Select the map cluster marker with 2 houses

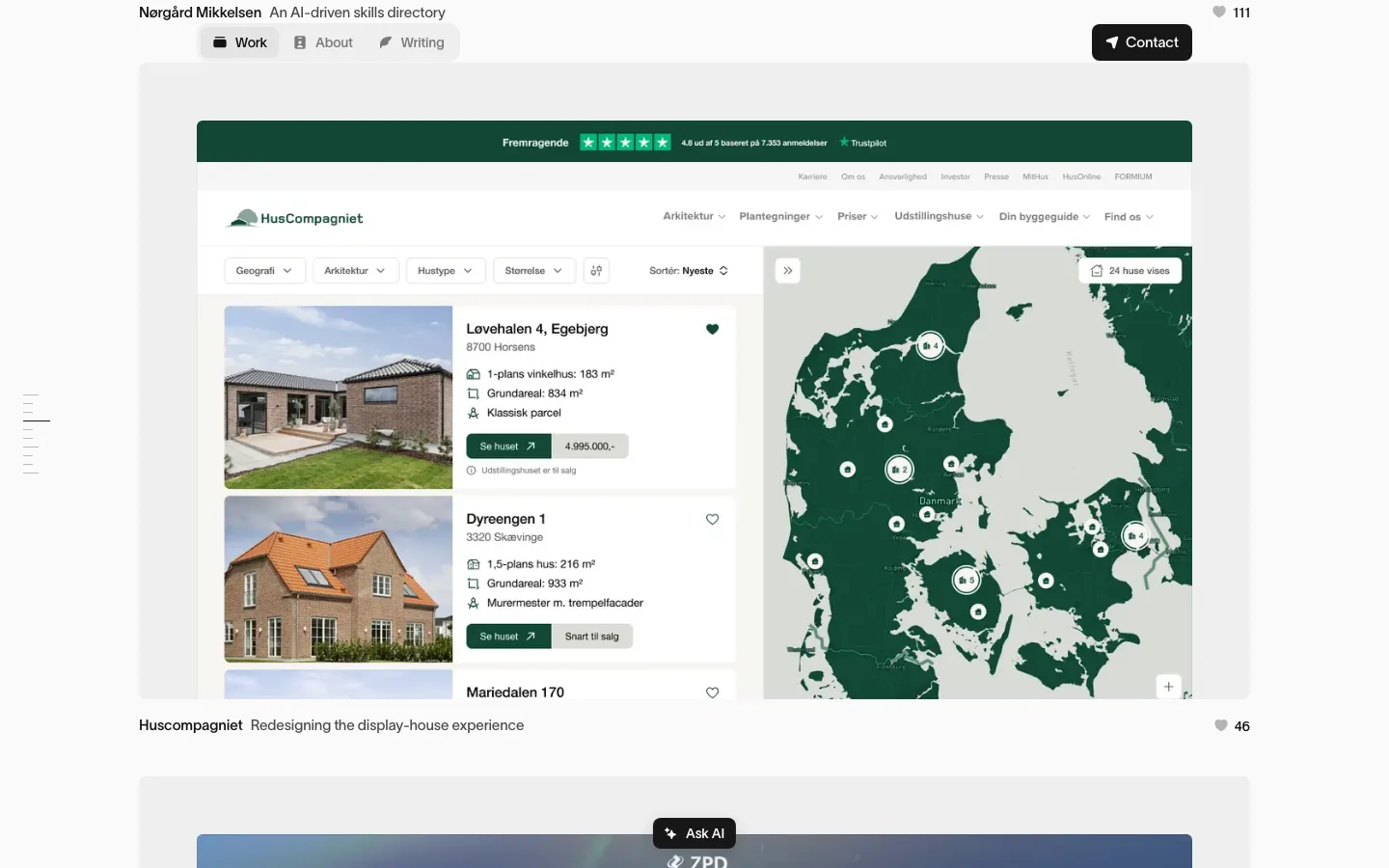click(x=899, y=470)
